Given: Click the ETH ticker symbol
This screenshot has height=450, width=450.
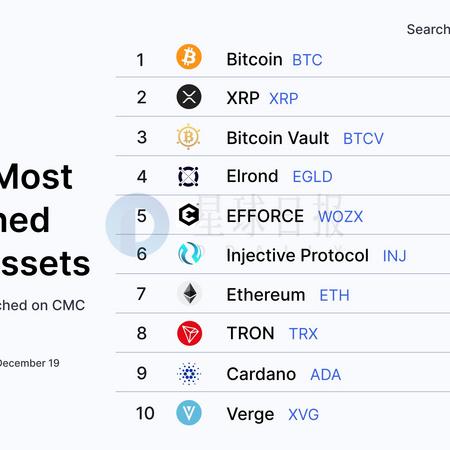Looking at the screenshot, I should 334,295.
